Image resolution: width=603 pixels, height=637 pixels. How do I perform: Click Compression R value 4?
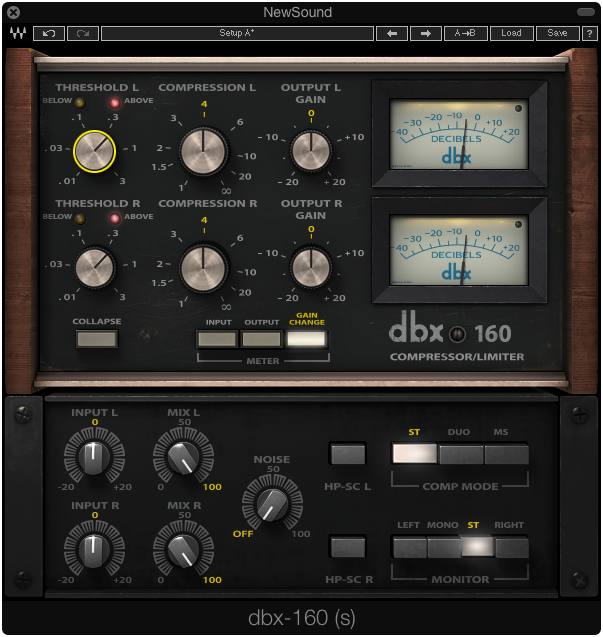204,220
